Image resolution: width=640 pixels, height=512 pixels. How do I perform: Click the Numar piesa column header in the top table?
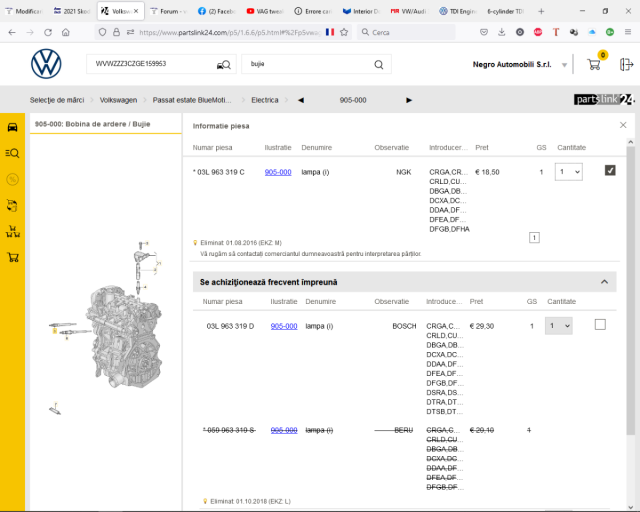click(x=212, y=147)
